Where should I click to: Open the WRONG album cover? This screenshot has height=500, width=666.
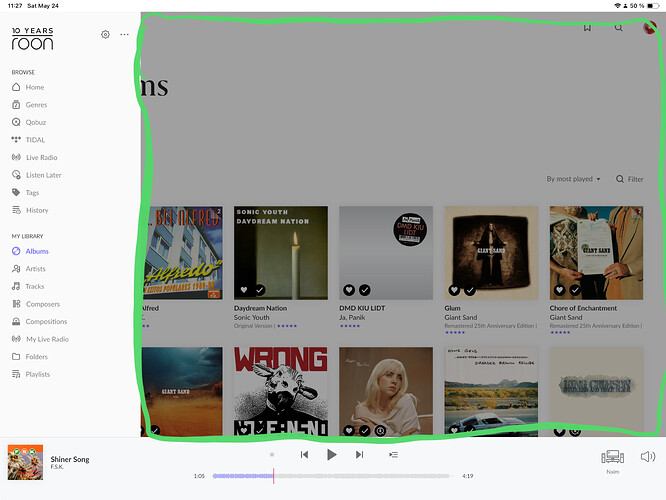(x=281, y=392)
